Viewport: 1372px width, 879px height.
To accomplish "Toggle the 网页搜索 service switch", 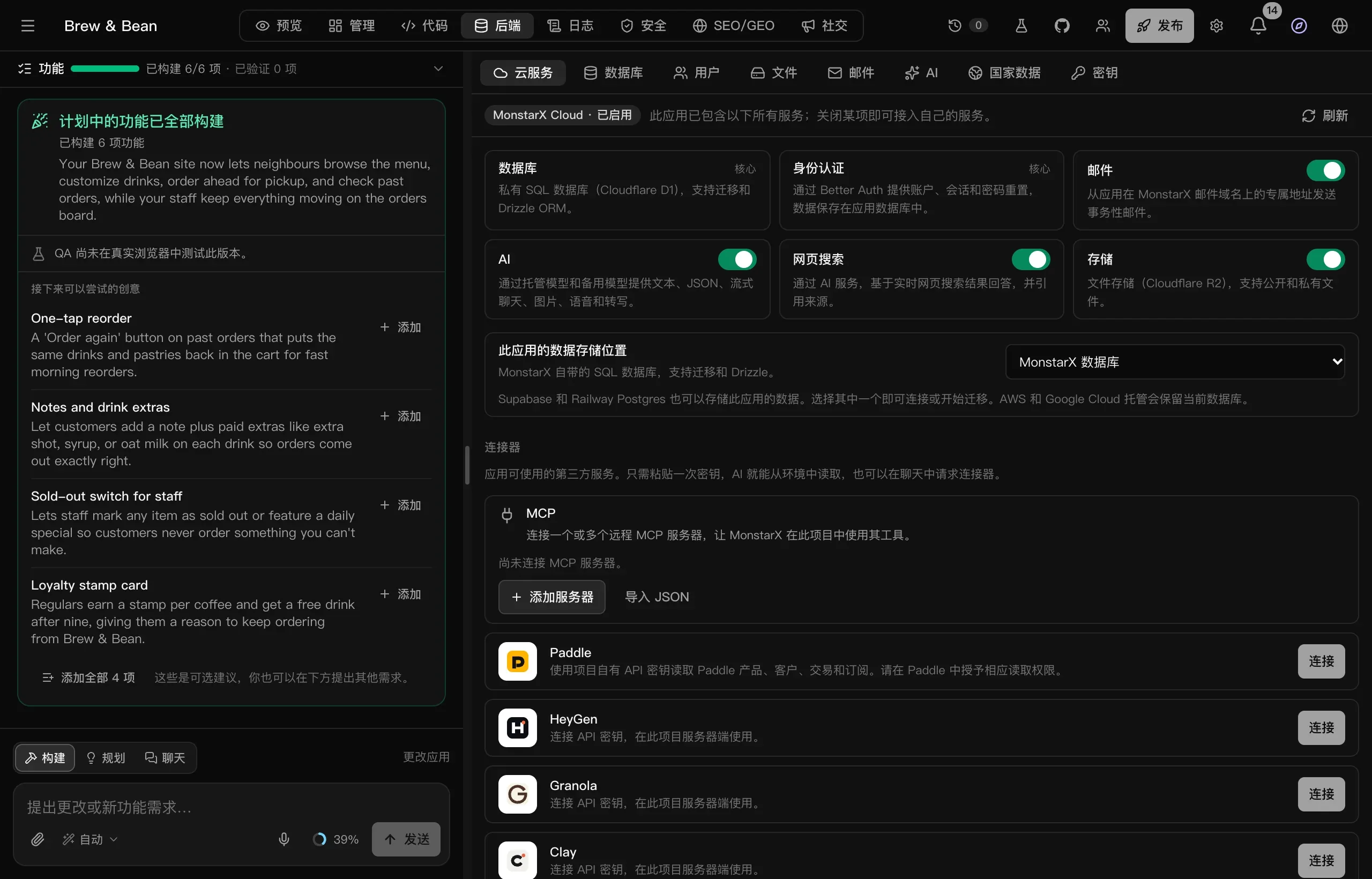I will click(1031, 259).
